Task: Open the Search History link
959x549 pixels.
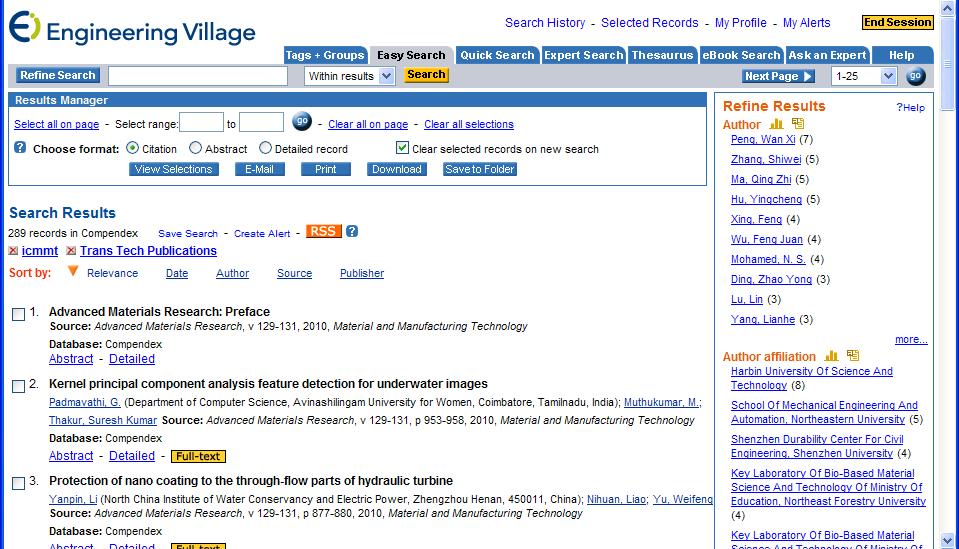Action: pyautogui.click(x=545, y=23)
